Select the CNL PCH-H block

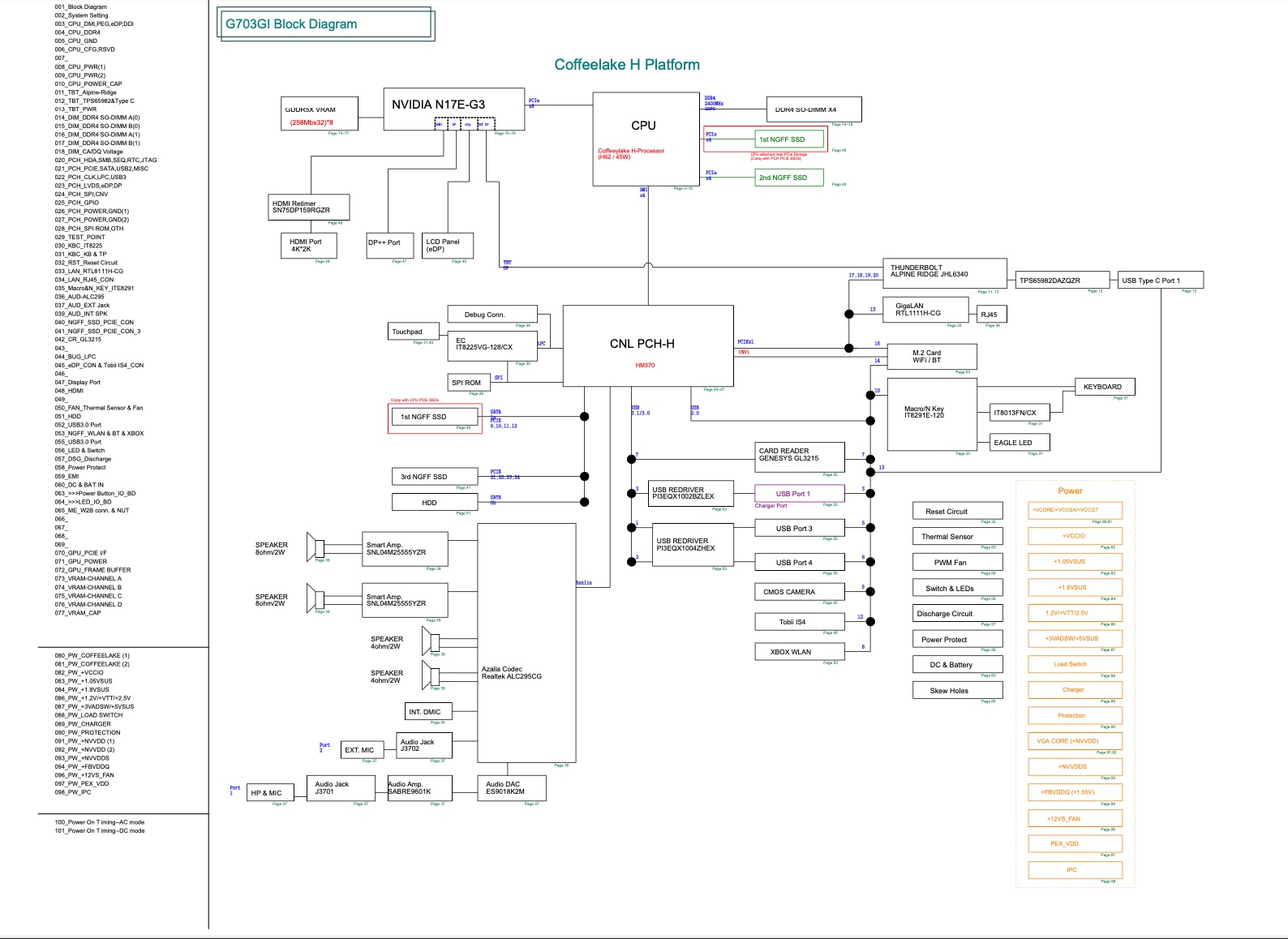coord(648,345)
